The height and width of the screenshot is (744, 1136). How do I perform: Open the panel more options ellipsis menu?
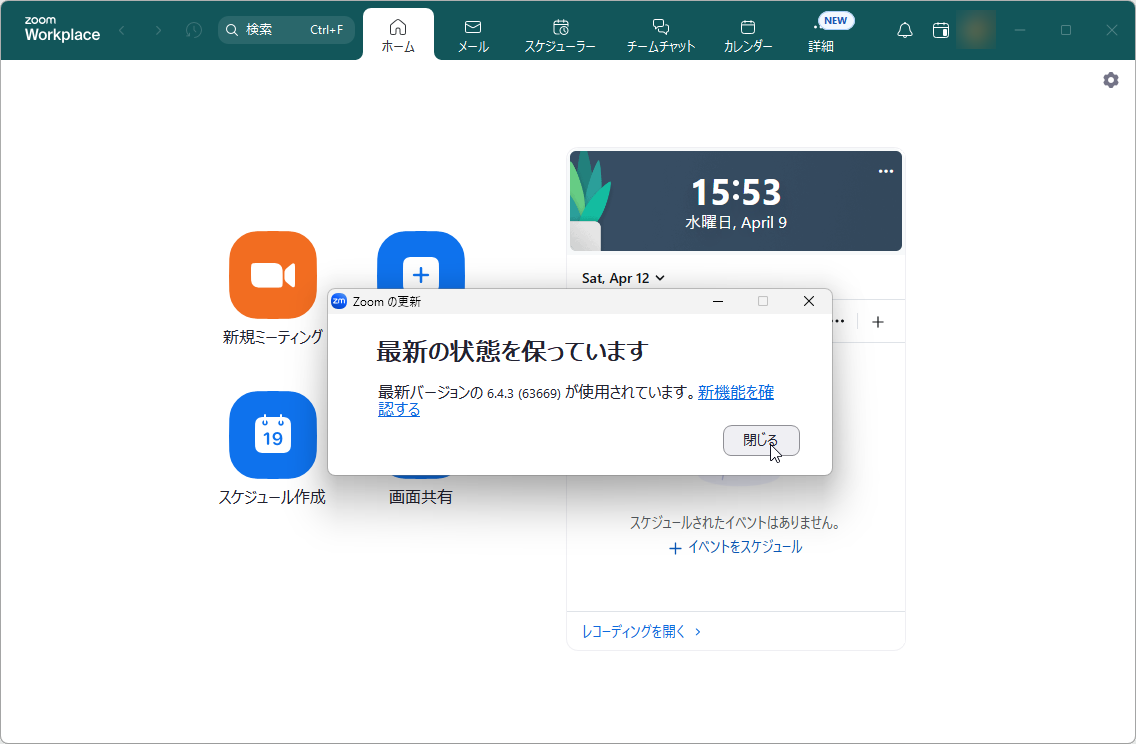pyautogui.click(x=839, y=321)
